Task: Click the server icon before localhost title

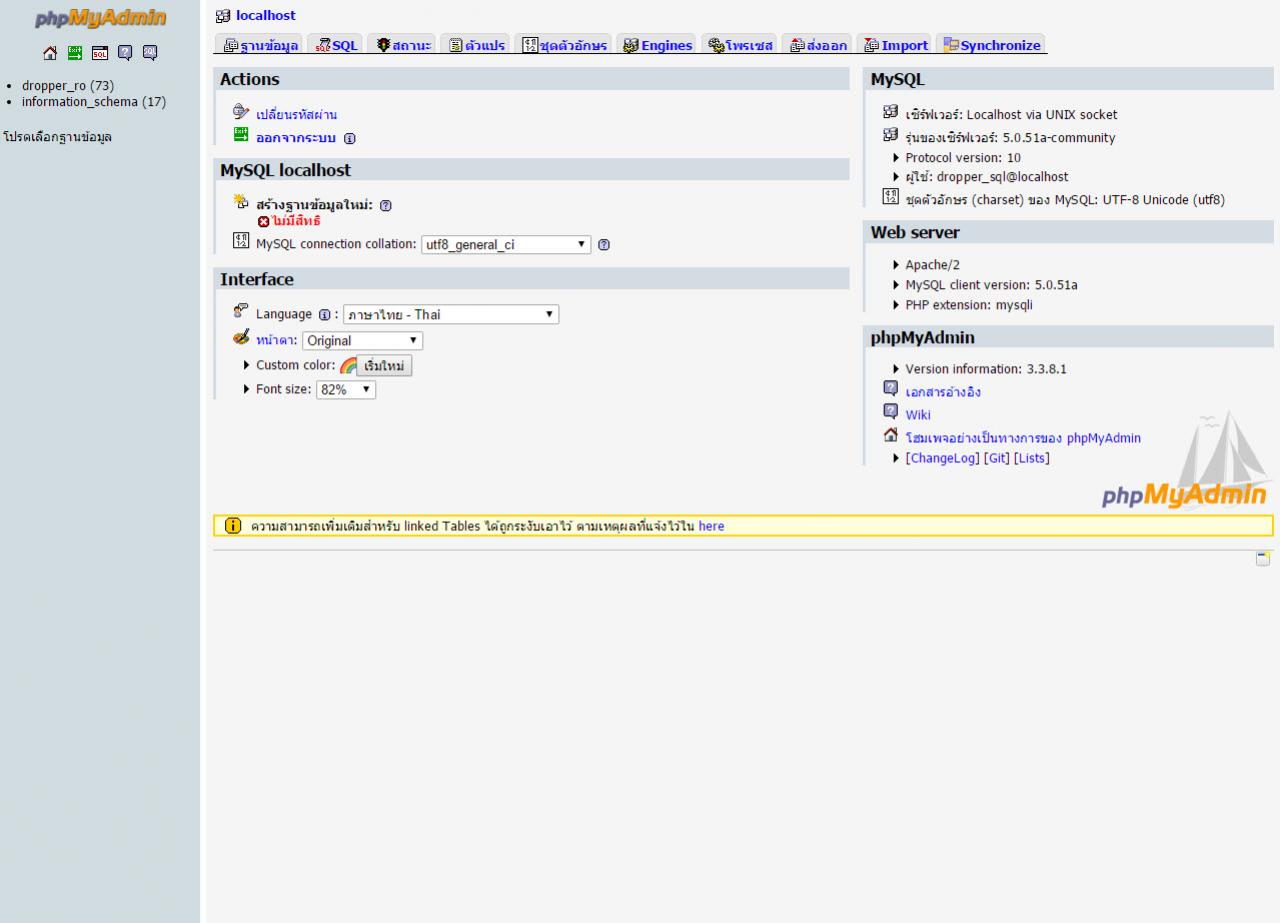Action: pyautogui.click(x=223, y=16)
